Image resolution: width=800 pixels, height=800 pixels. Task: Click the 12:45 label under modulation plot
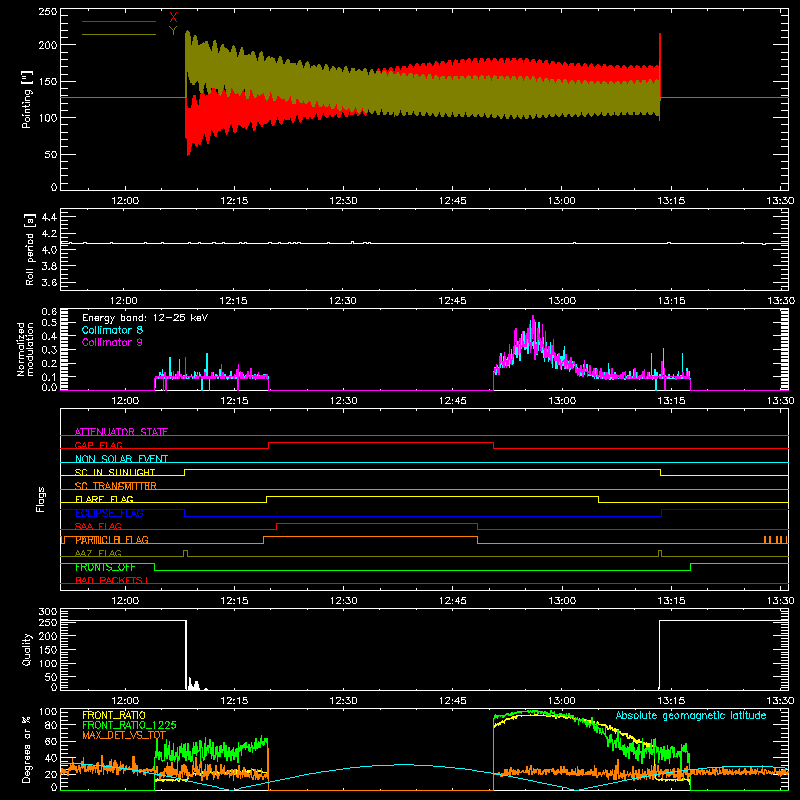pos(452,401)
